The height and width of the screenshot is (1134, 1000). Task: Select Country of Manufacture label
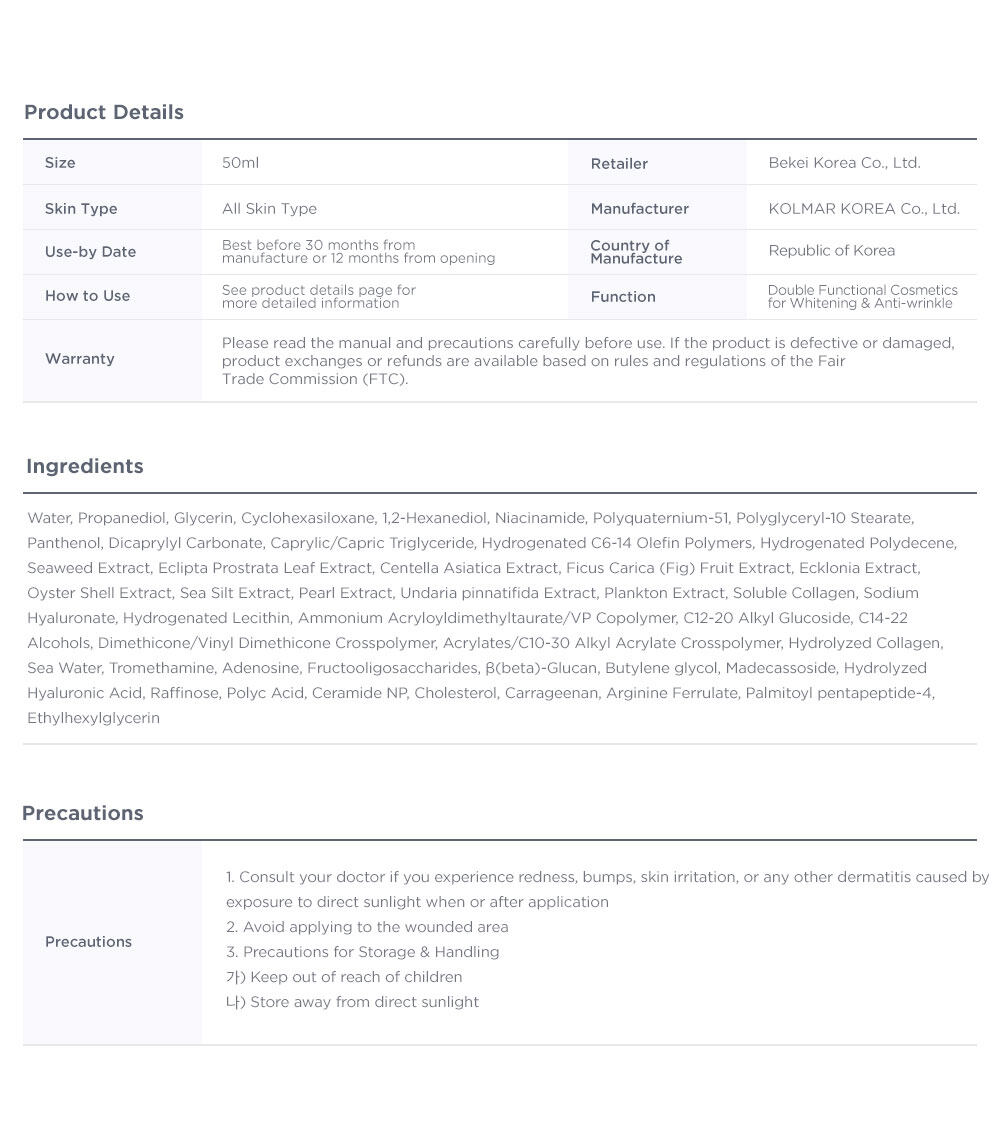coord(636,252)
